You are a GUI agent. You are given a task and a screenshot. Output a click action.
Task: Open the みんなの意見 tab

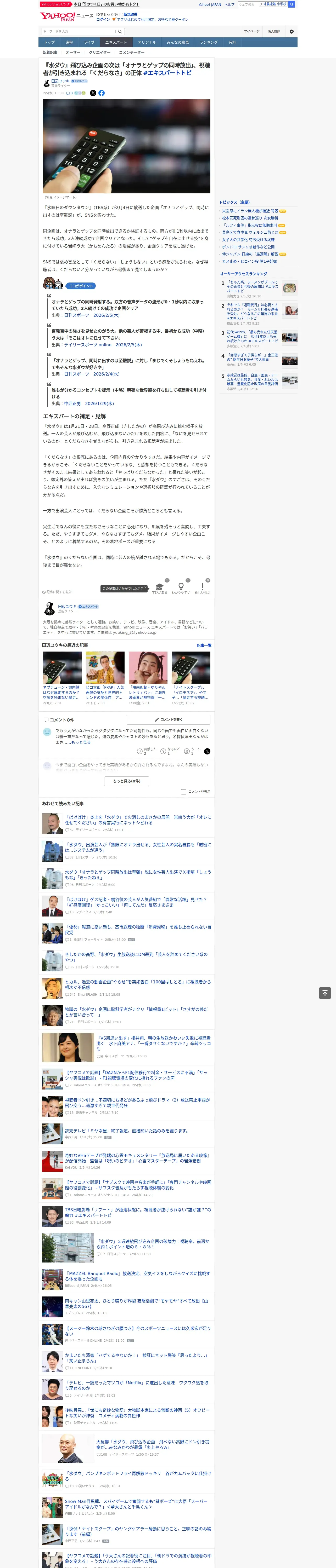click(x=177, y=43)
